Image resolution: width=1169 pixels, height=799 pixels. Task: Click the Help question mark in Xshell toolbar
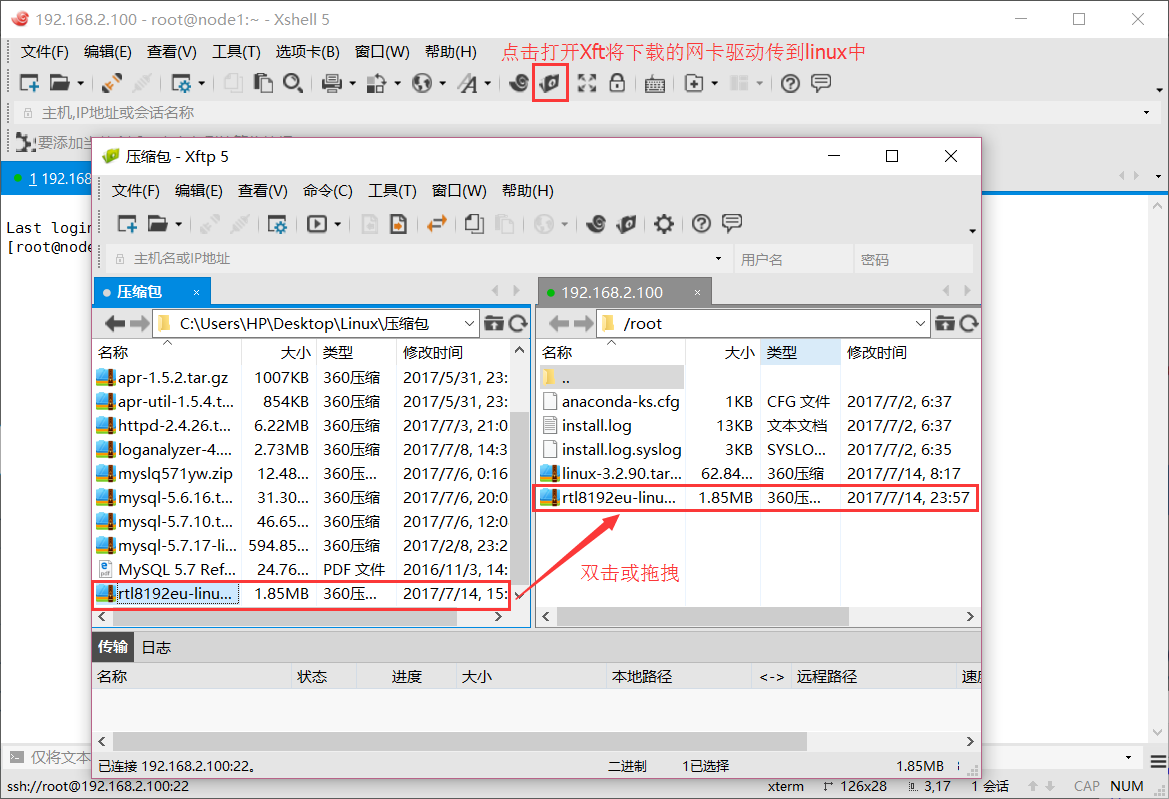[790, 83]
